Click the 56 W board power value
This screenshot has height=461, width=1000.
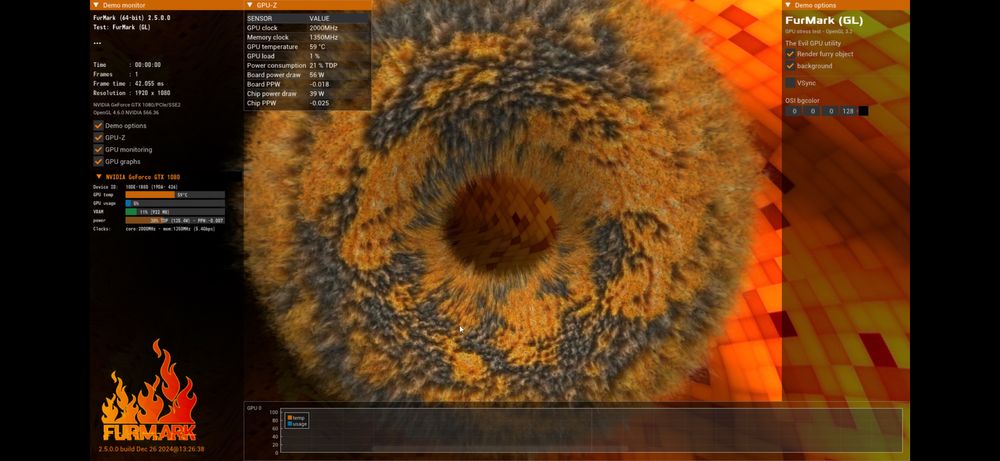[316, 75]
